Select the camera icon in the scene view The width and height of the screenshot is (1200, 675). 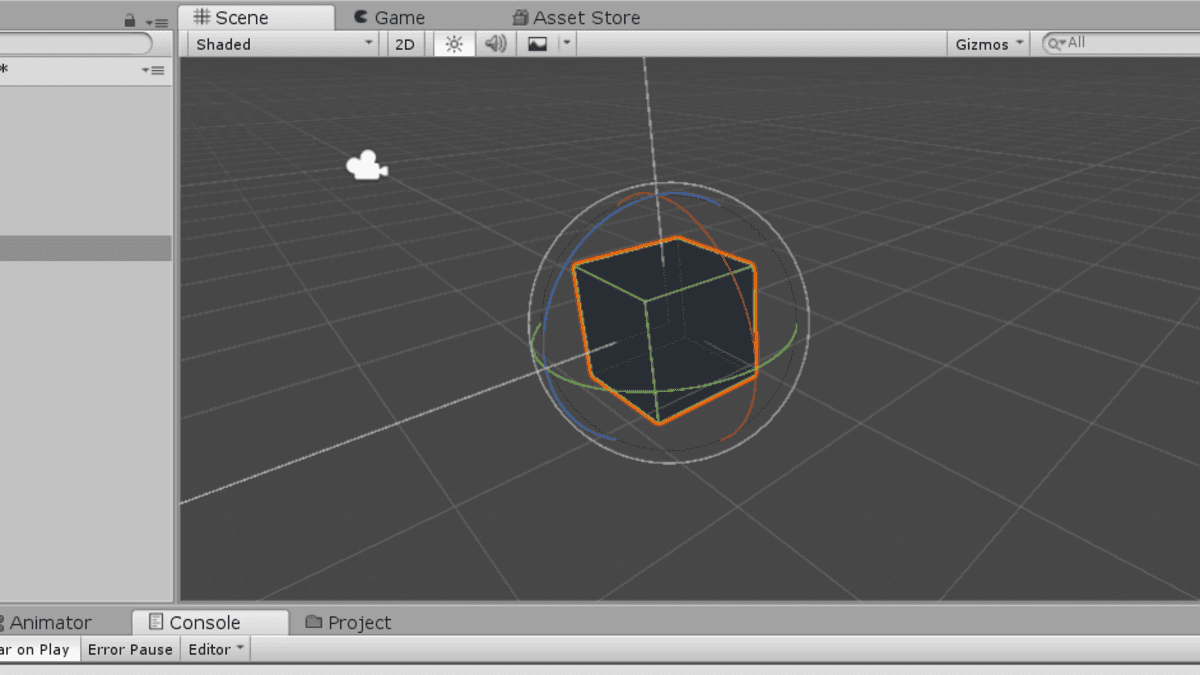point(366,164)
